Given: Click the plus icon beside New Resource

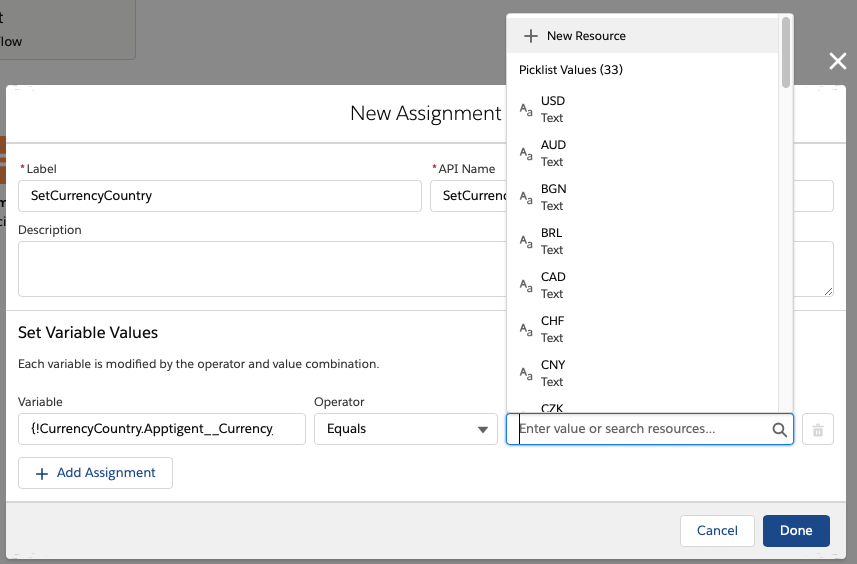Looking at the screenshot, I should [x=530, y=36].
